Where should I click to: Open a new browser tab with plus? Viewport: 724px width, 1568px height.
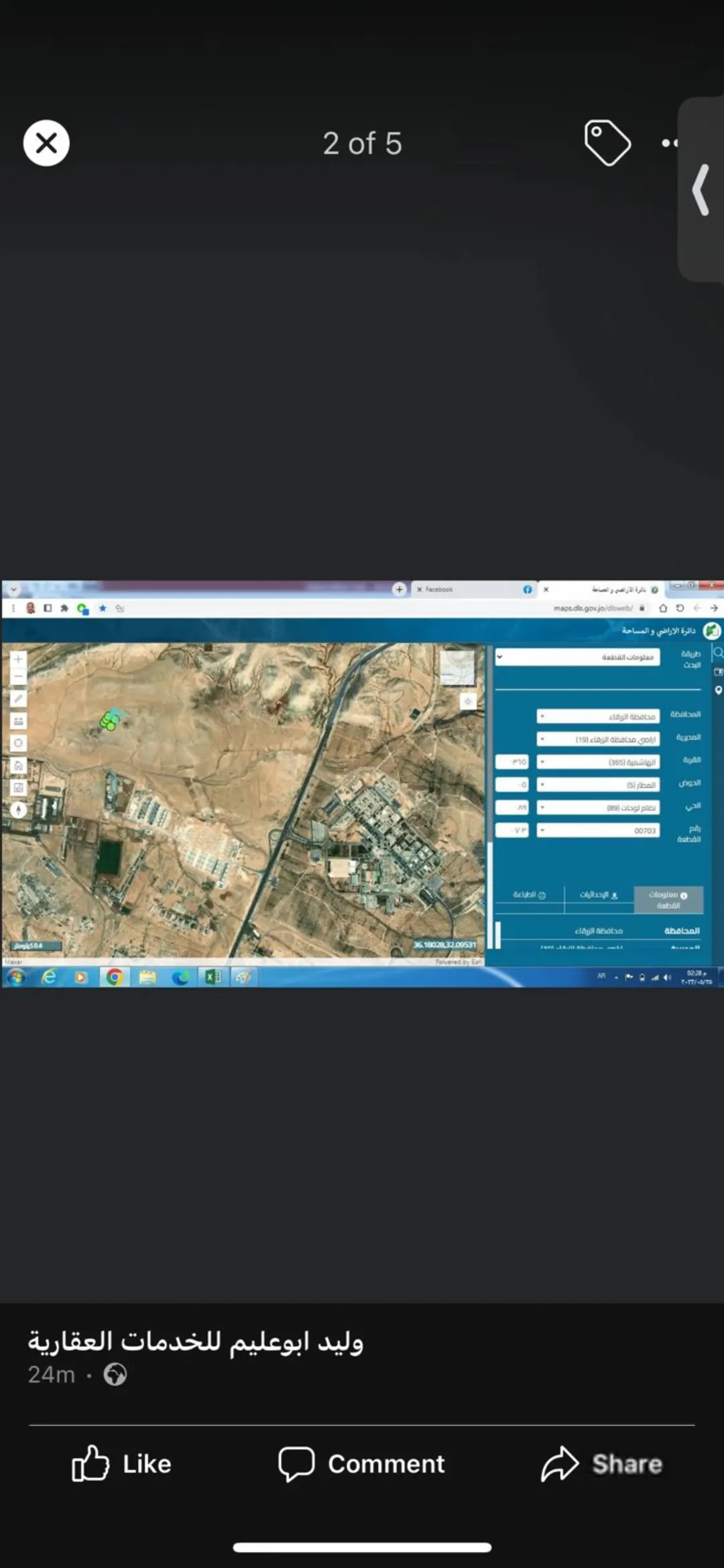tap(400, 590)
